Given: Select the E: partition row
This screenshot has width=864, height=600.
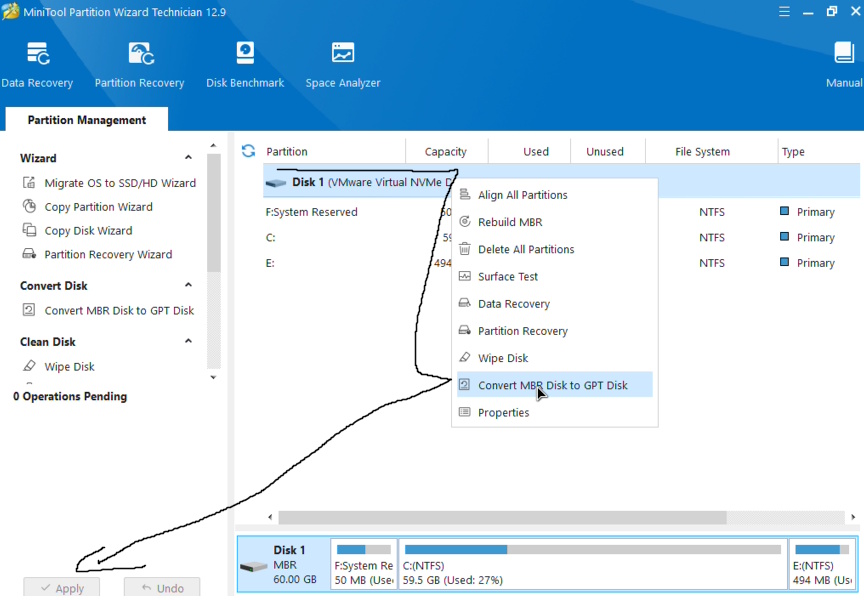Looking at the screenshot, I should click(561, 263).
